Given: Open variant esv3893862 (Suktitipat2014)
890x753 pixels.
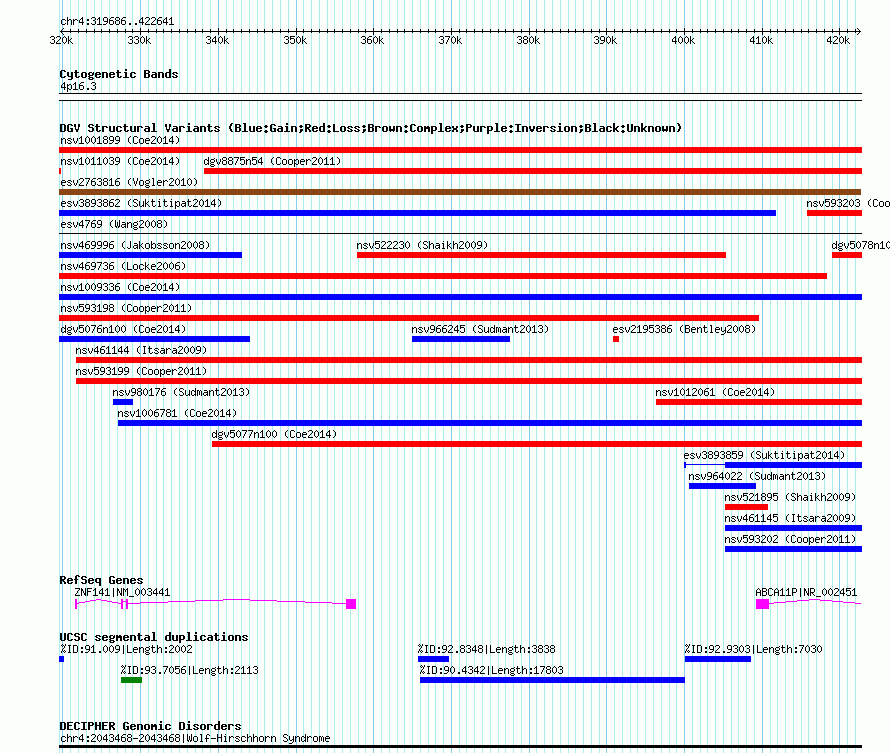Looking at the screenshot, I should pos(141,204).
